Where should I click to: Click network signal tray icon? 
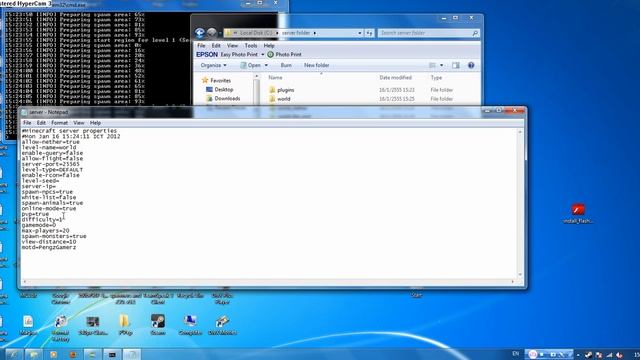(x=609, y=355)
